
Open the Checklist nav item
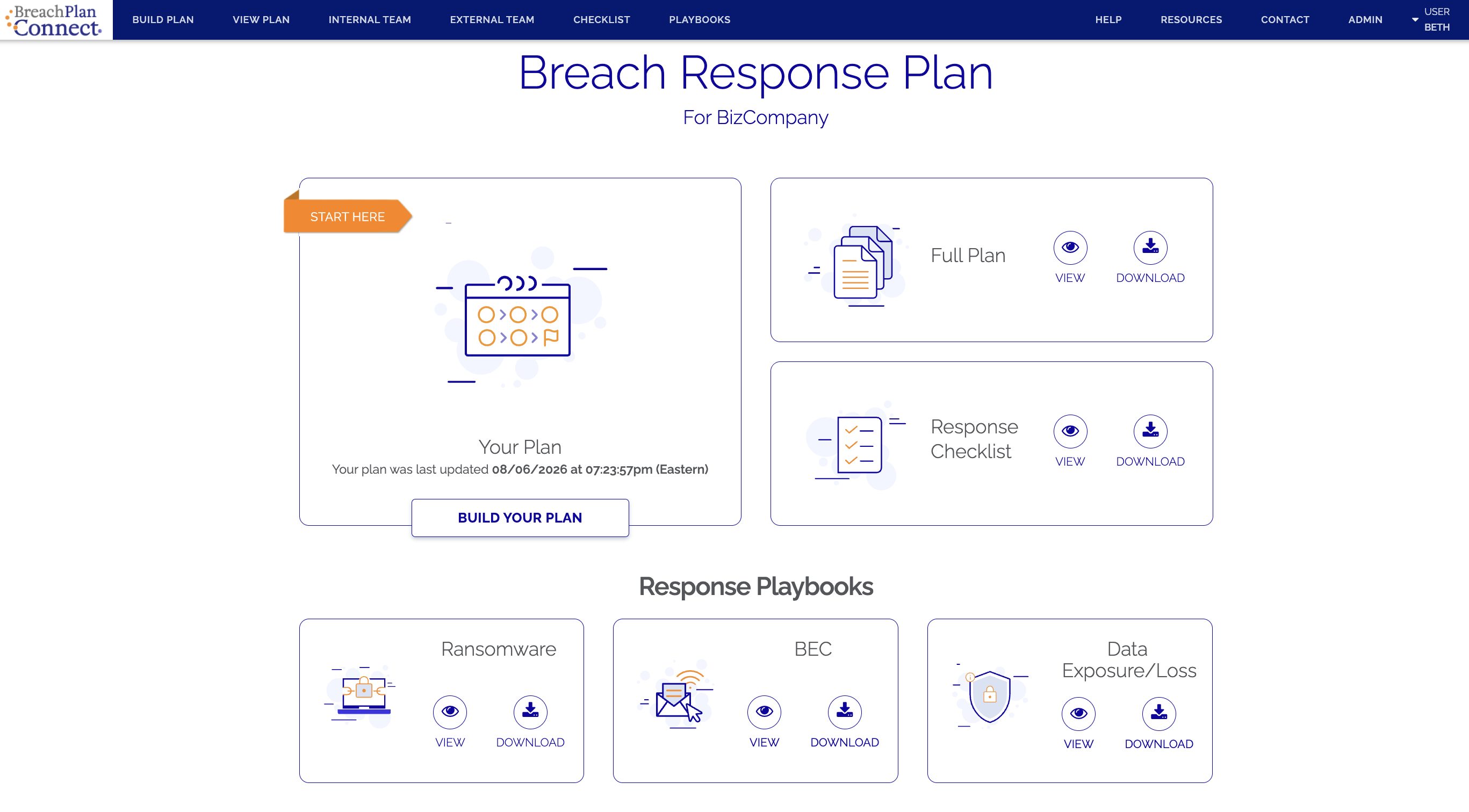point(602,20)
